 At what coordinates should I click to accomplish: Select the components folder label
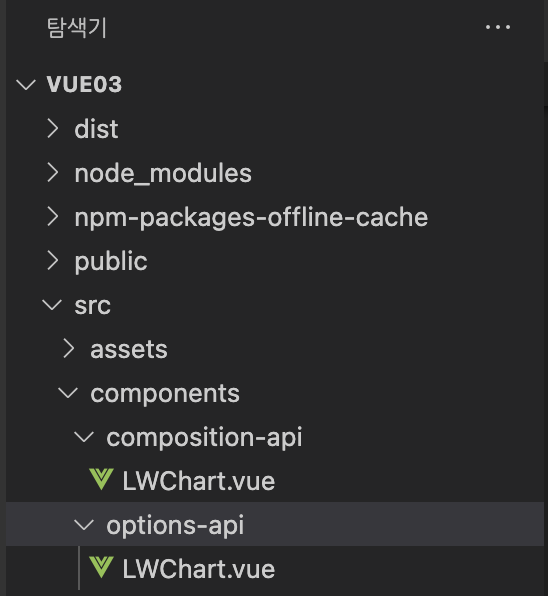pyautogui.click(x=165, y=393)
